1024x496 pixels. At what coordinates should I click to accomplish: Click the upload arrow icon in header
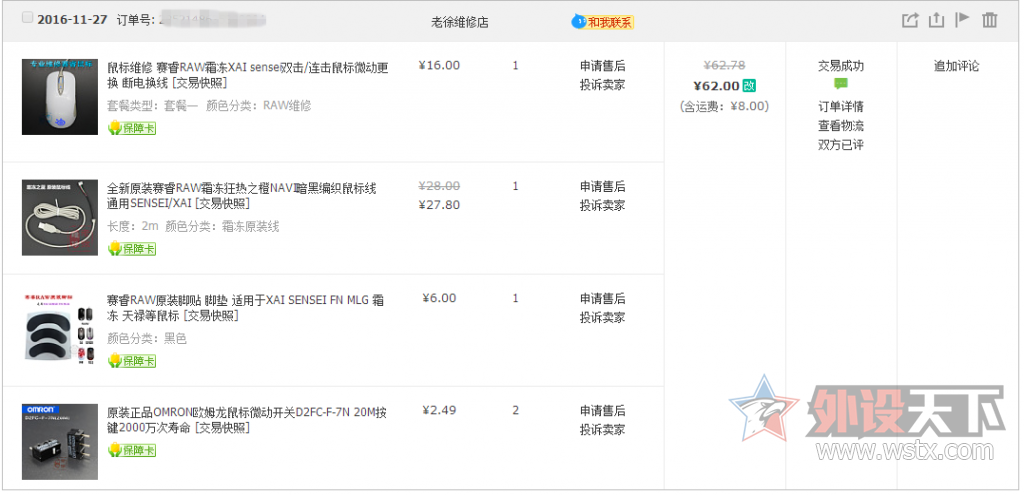tap(936, 20)
